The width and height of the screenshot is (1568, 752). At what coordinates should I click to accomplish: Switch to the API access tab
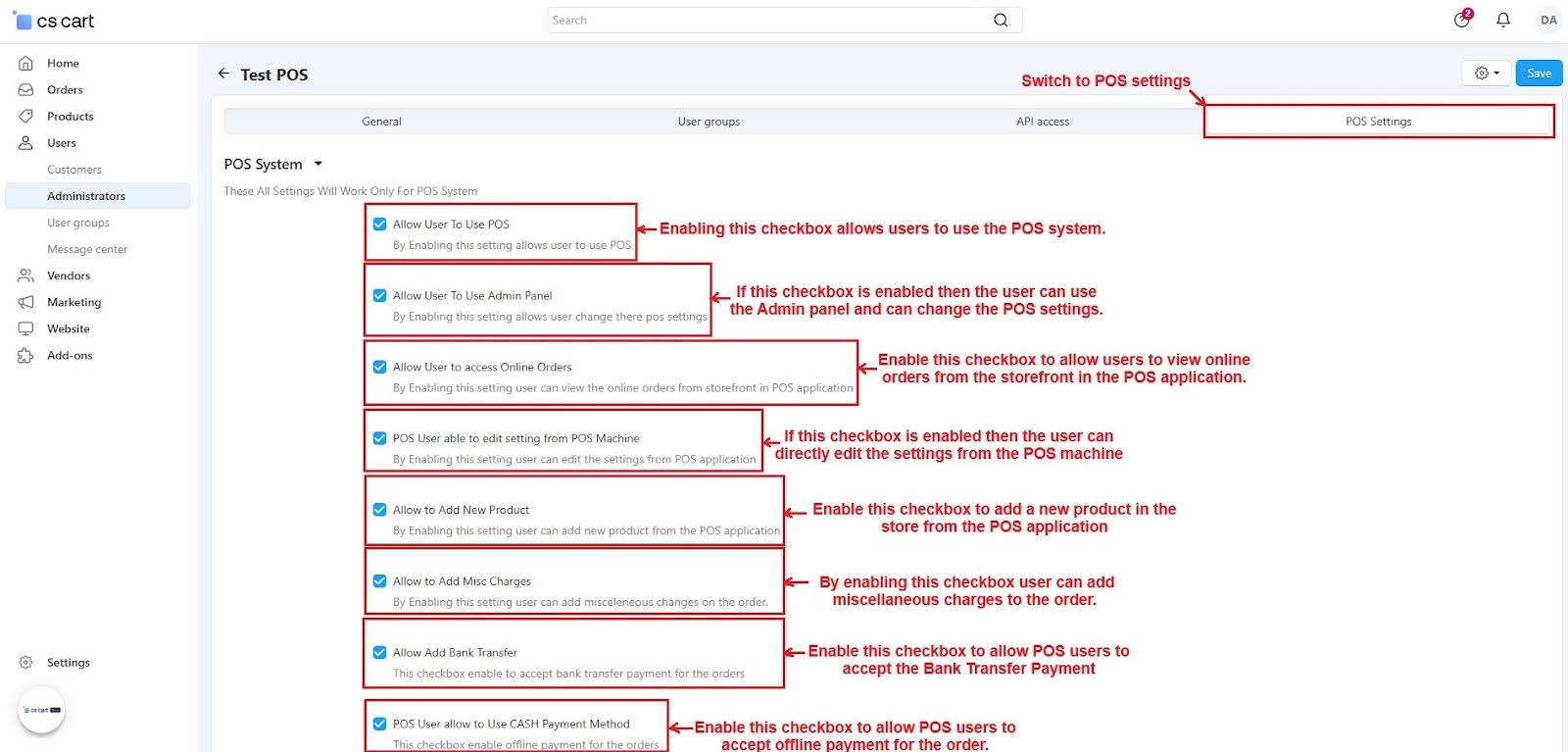1042,122
